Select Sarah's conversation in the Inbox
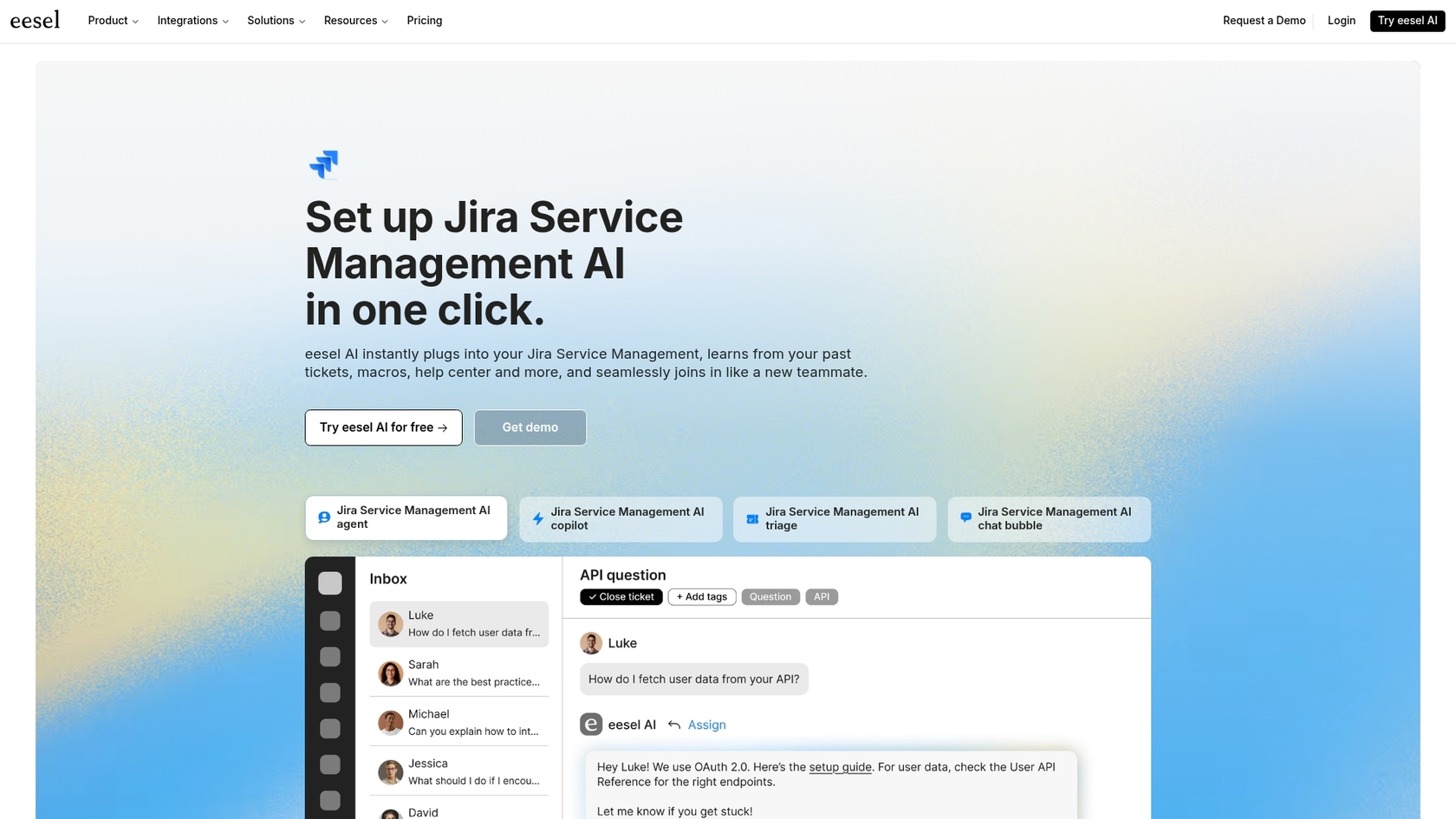1456x819 pixels. point(458,673)
